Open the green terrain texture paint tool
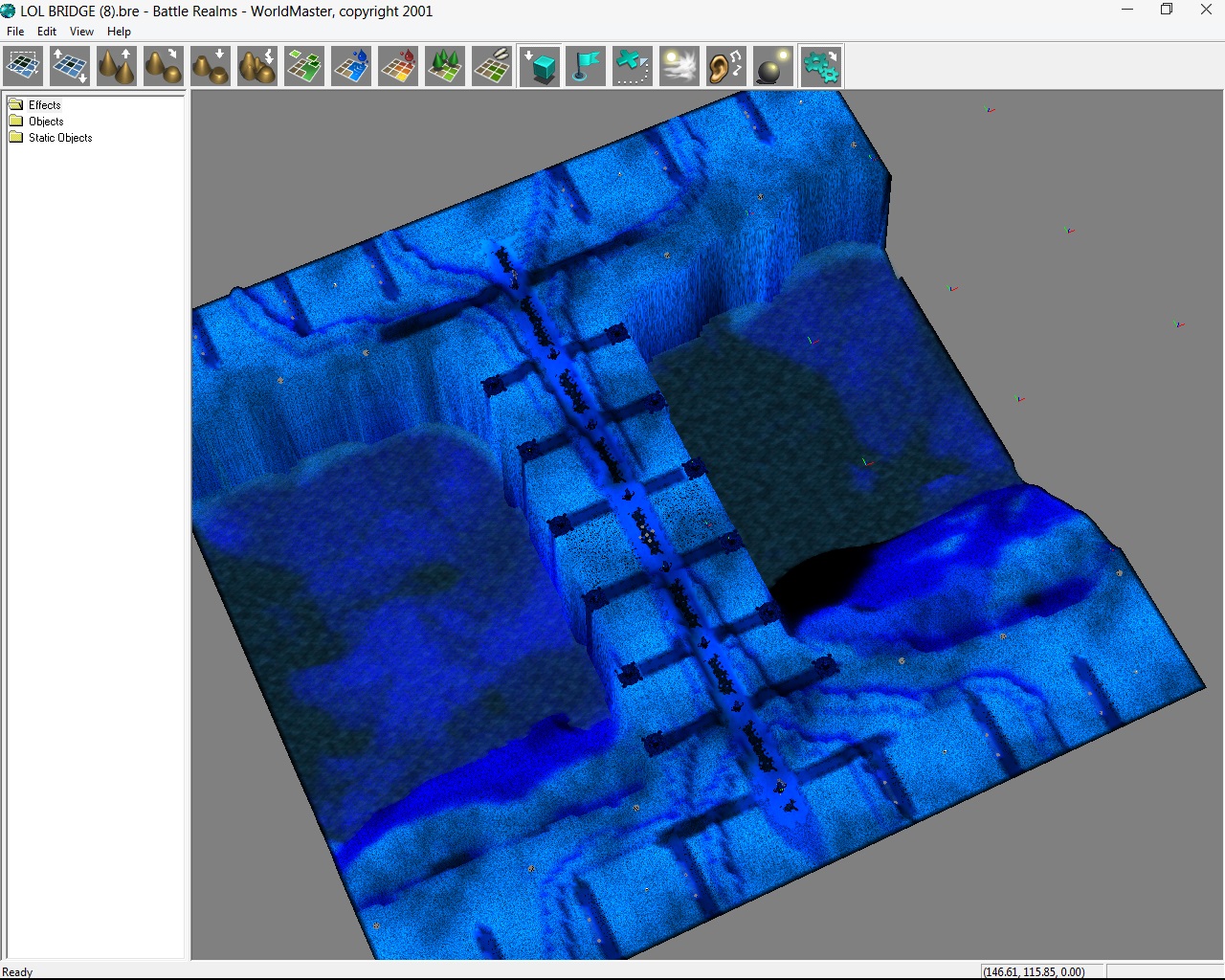 click(x=304, y=67)
